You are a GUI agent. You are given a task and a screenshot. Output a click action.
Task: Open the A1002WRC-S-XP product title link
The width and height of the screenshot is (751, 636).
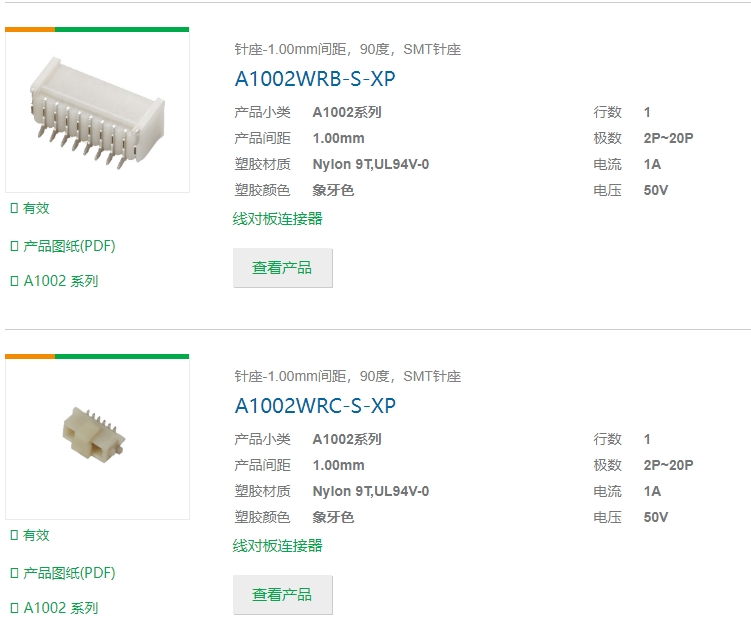click(x=315, y=406)
